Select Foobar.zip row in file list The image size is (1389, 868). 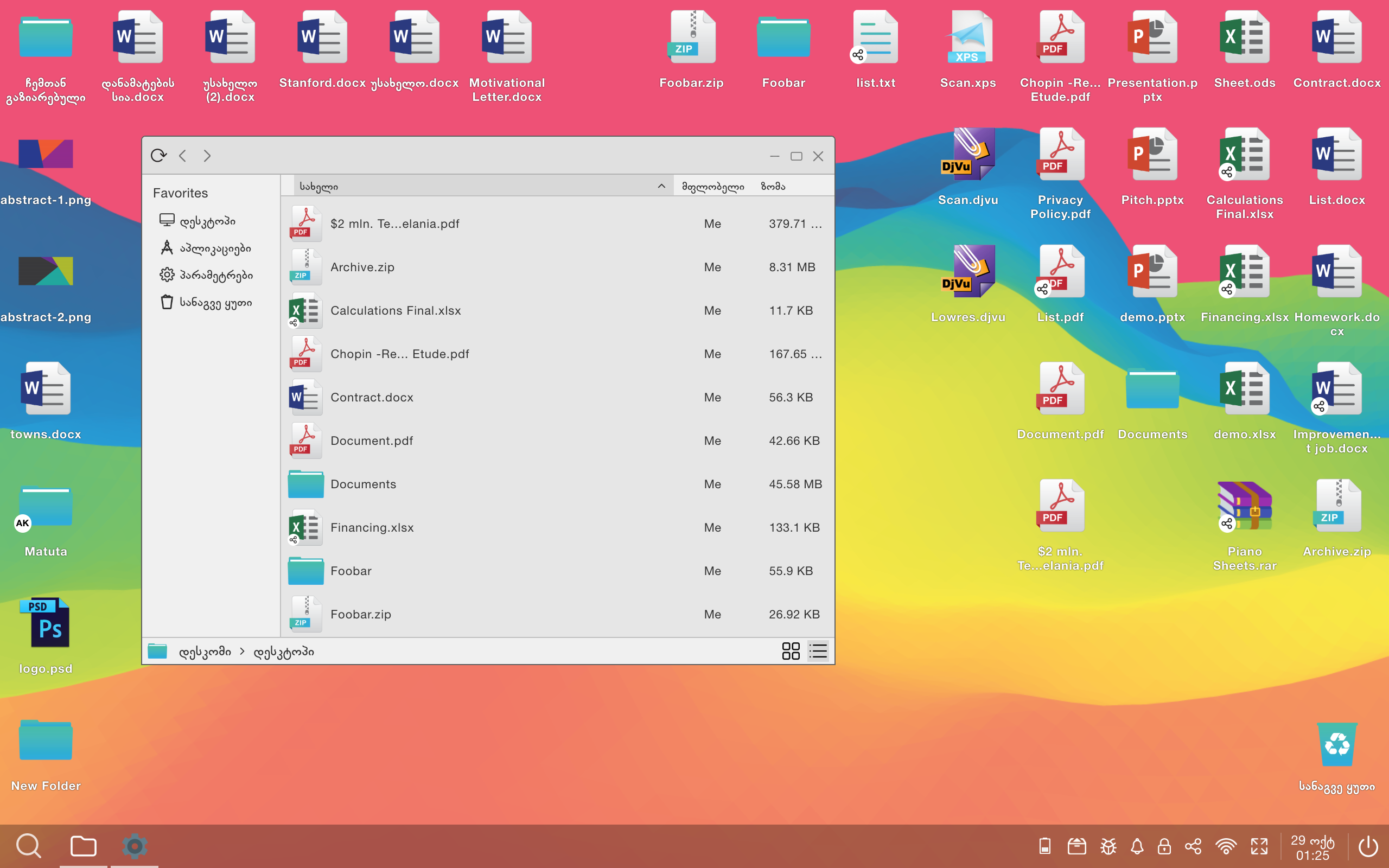(557, 614)
